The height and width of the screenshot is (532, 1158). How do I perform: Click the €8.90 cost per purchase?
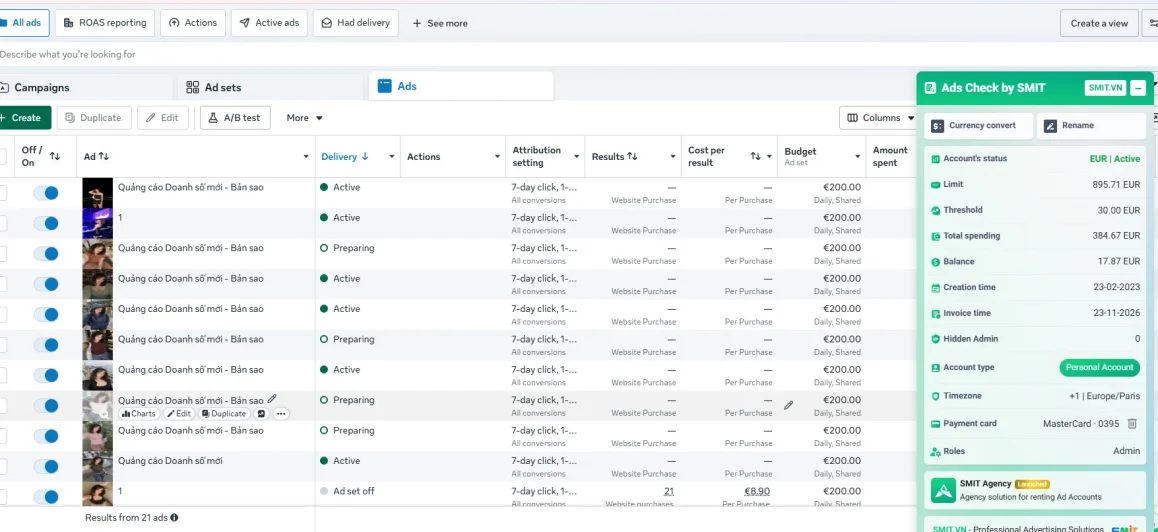(x=757, y=491)
